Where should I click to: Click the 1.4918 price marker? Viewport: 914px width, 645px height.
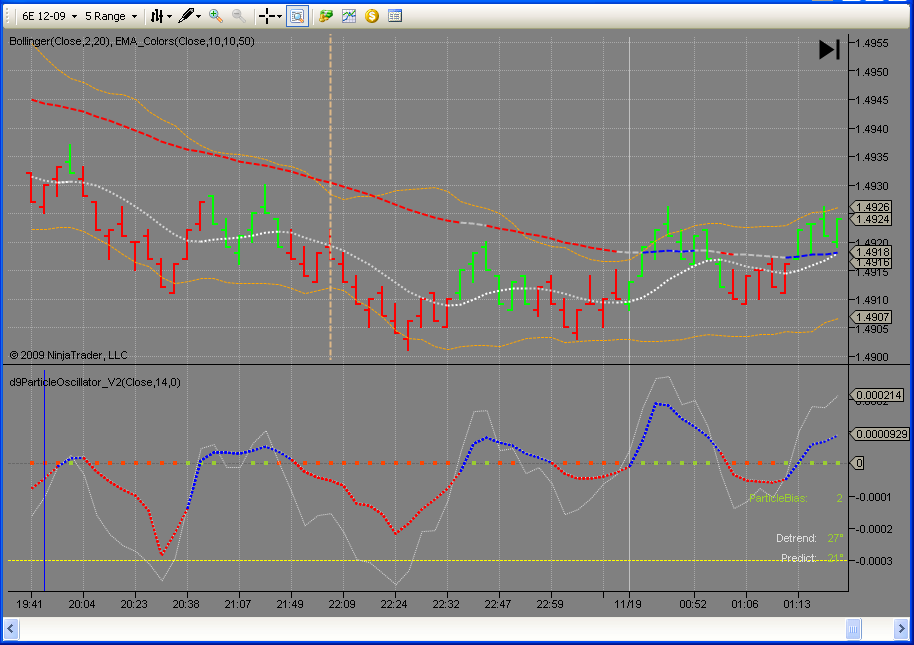tap(871, 252)
